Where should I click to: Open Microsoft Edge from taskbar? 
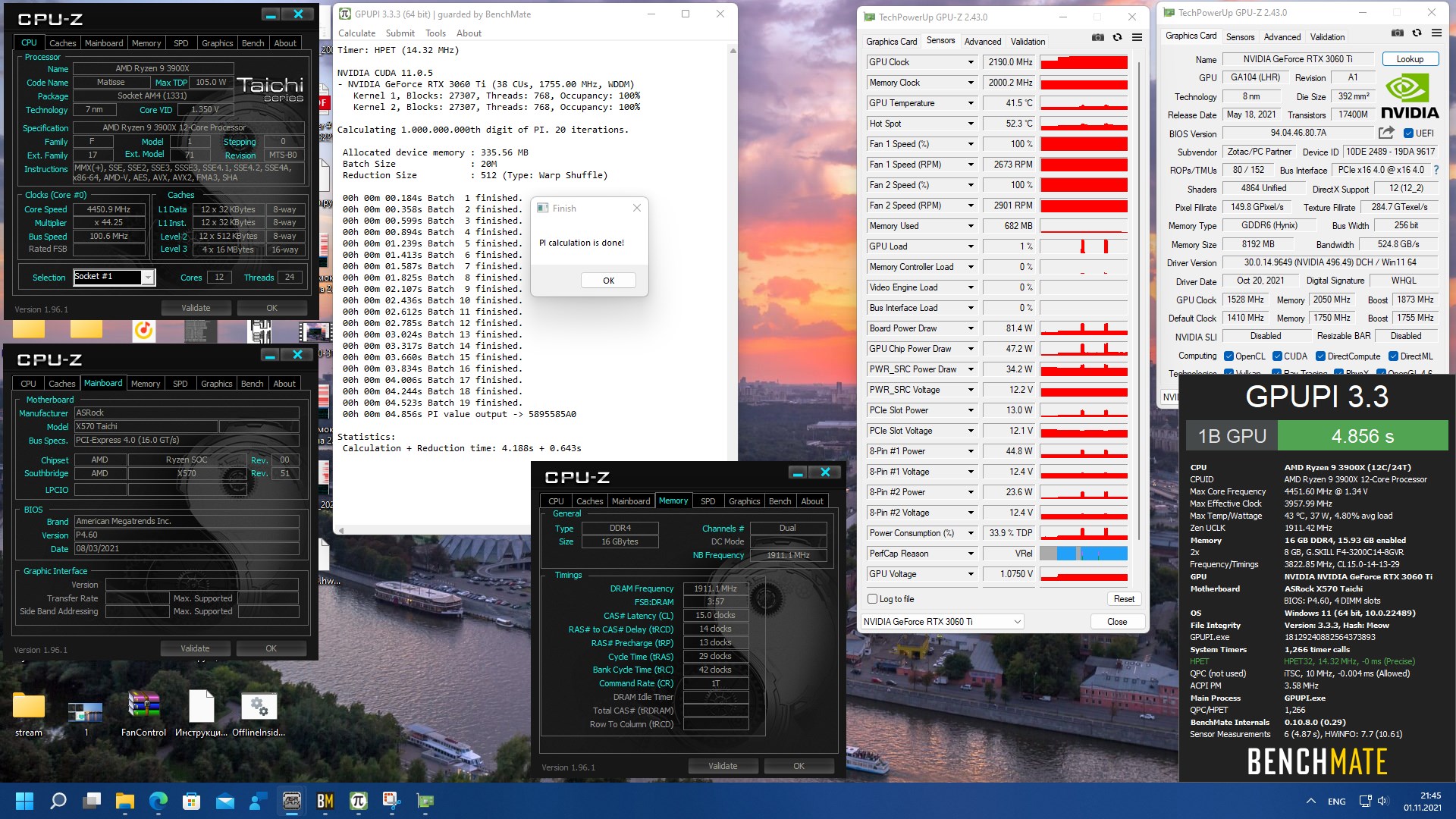tap(158, 801)
